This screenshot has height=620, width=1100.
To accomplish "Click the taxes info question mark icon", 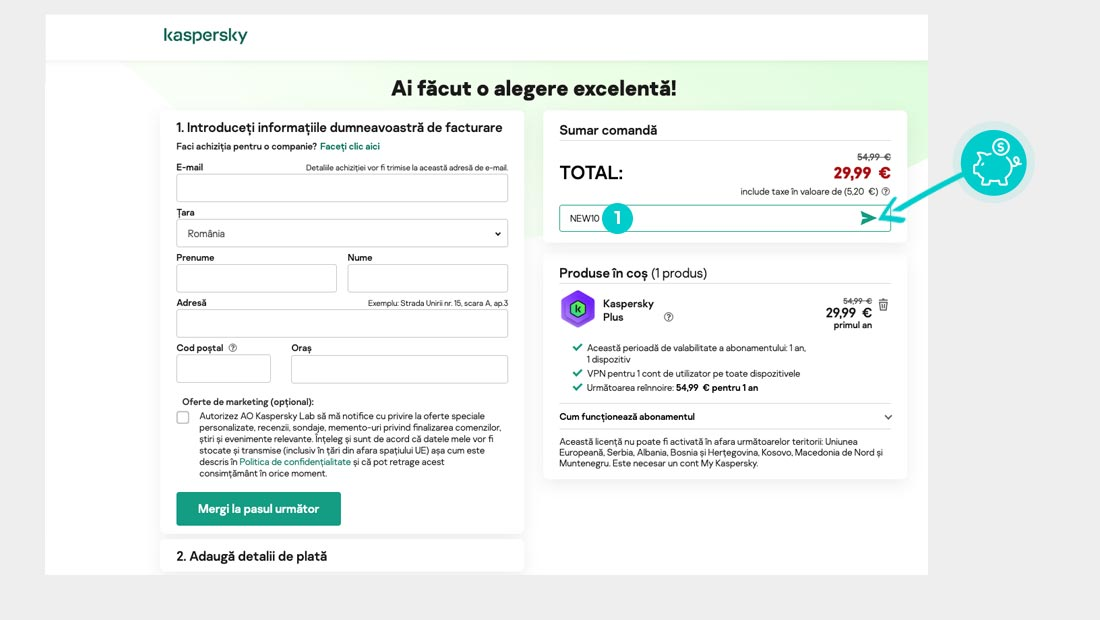I will 885,191.
